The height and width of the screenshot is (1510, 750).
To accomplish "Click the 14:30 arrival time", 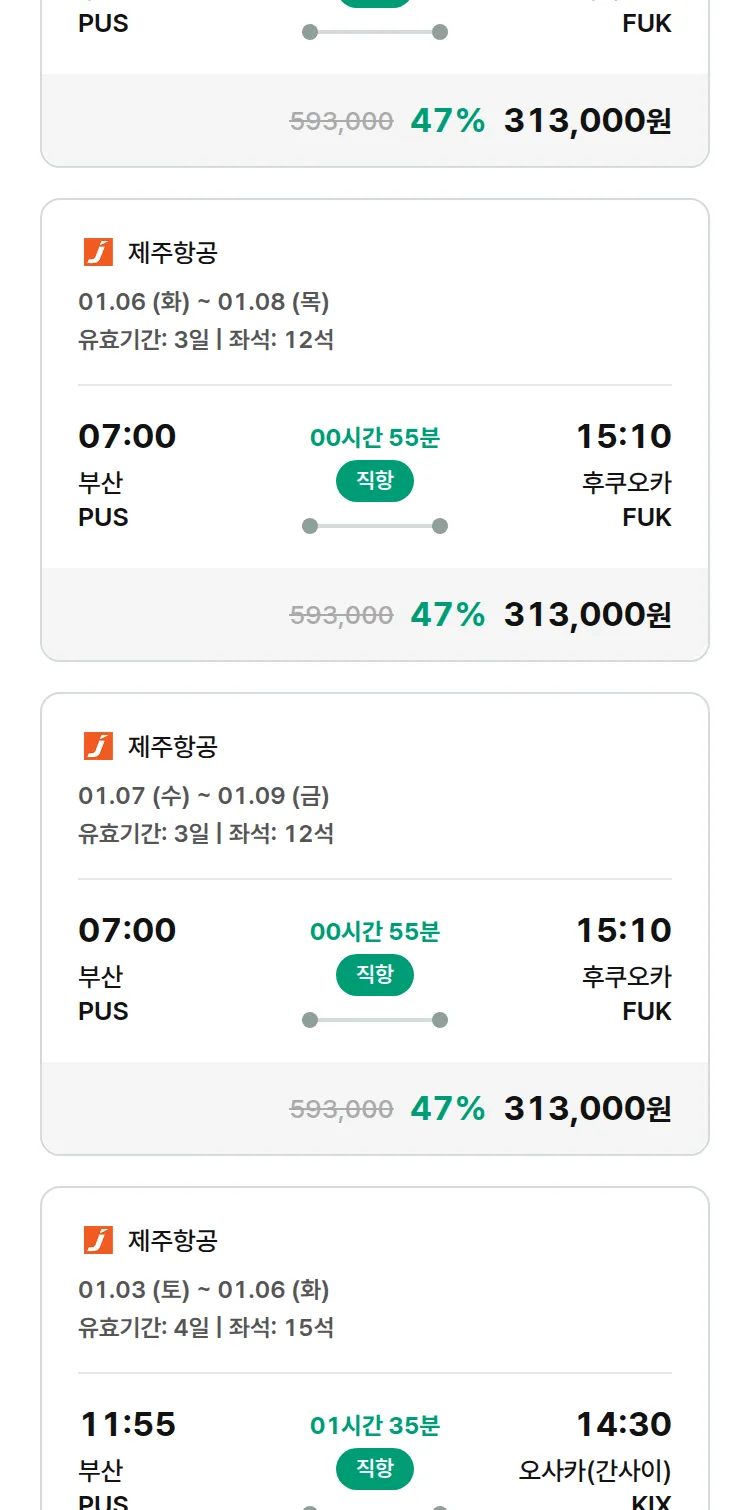I will coord(623,1424).
